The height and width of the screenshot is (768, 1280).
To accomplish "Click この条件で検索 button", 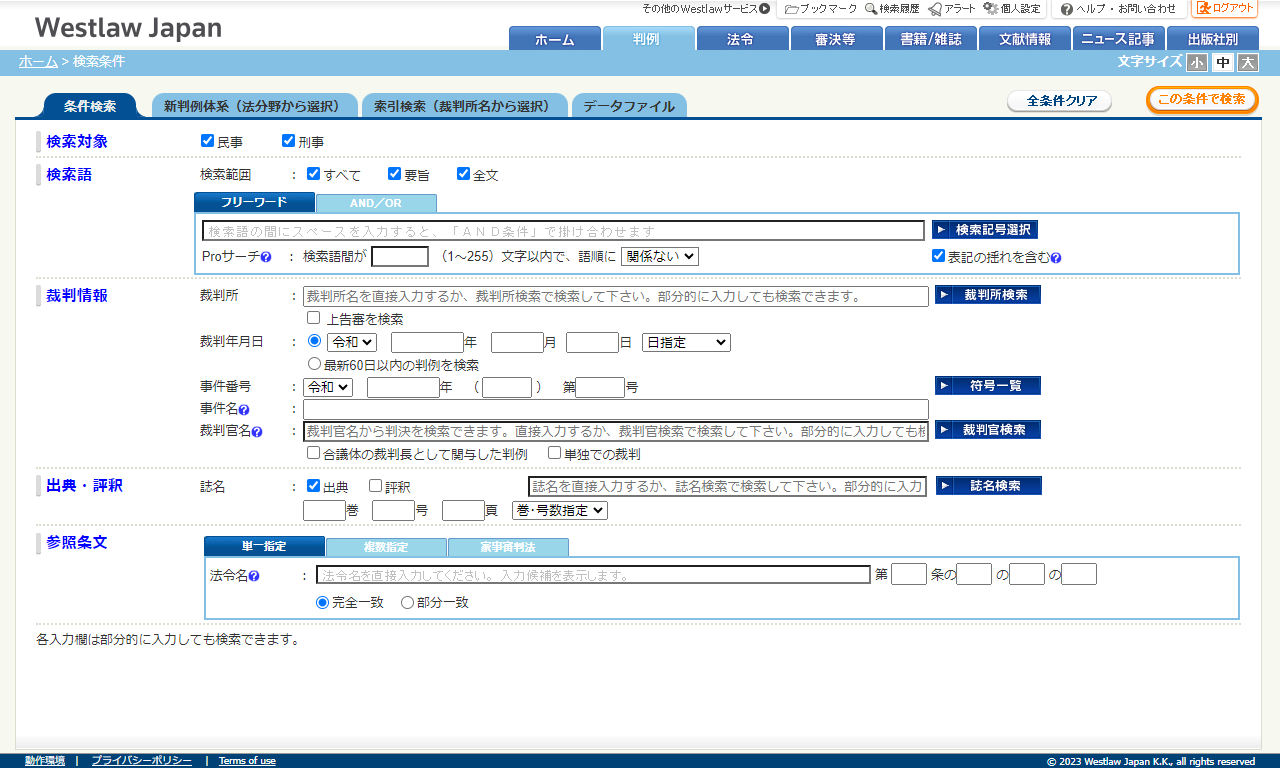I will [1202, 99].
